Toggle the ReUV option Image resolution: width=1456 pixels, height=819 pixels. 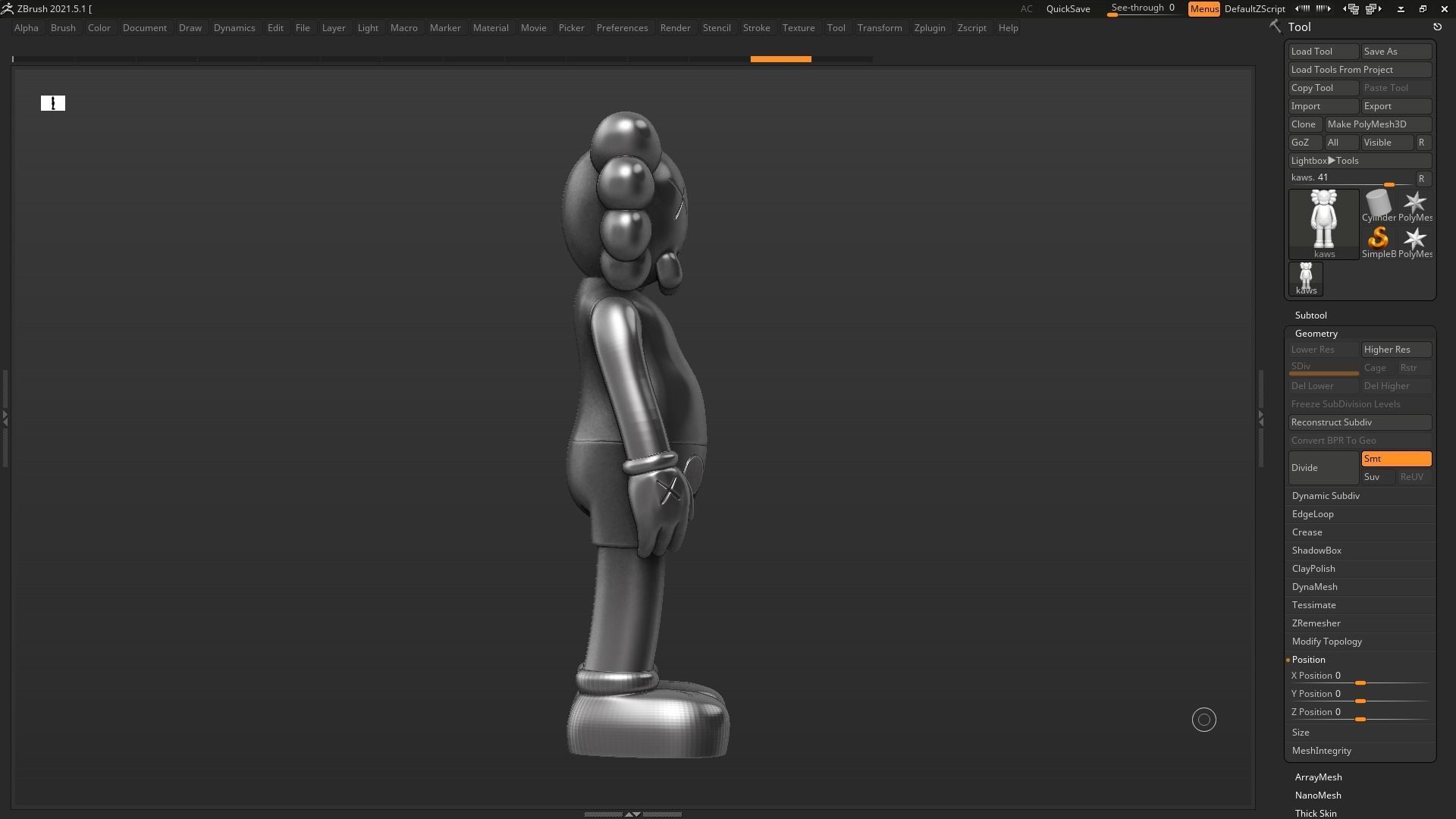pyautogui.click(x=1414, y=477)
